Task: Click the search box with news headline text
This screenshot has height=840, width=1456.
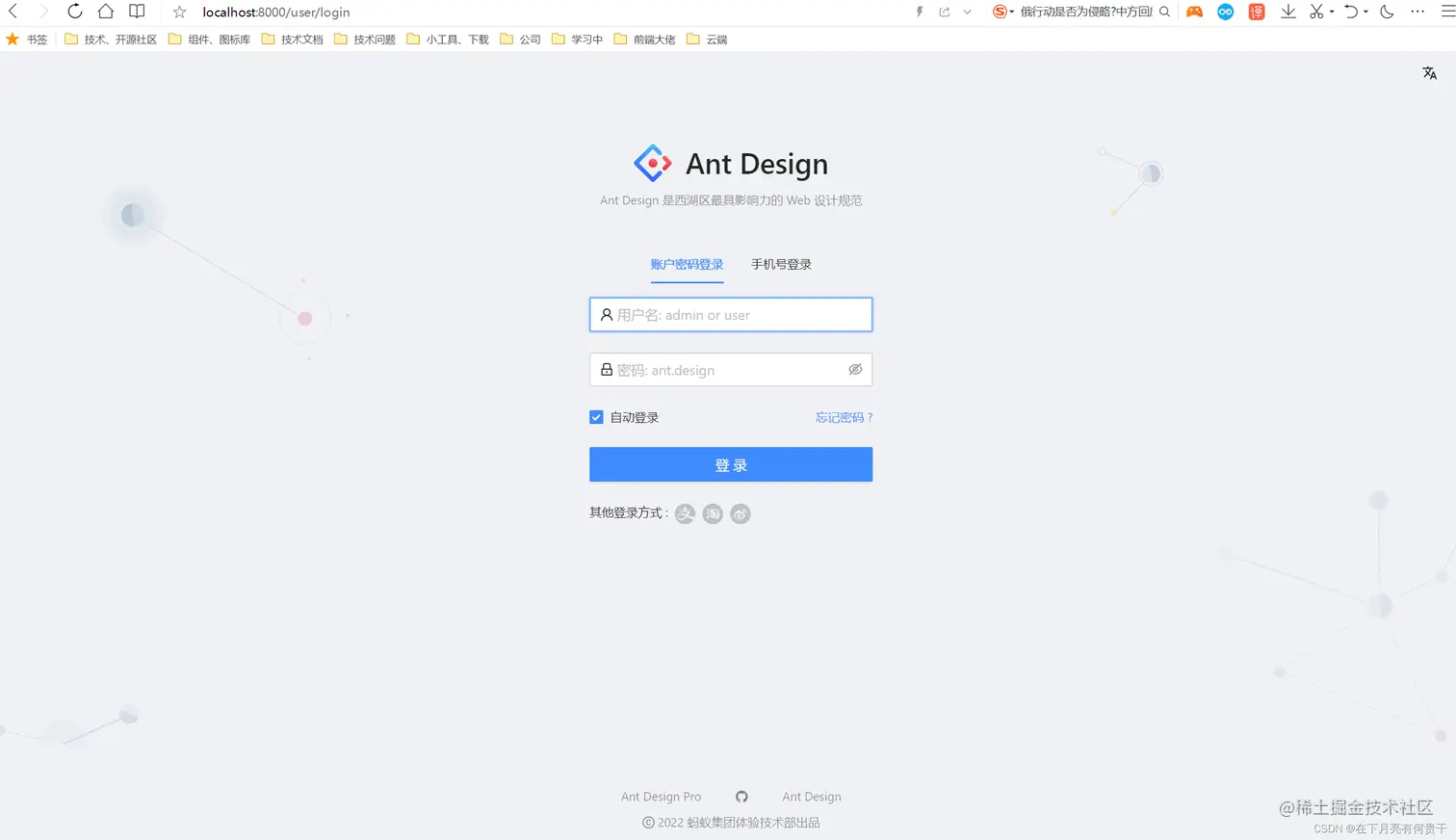Action: click(1086, 12)
